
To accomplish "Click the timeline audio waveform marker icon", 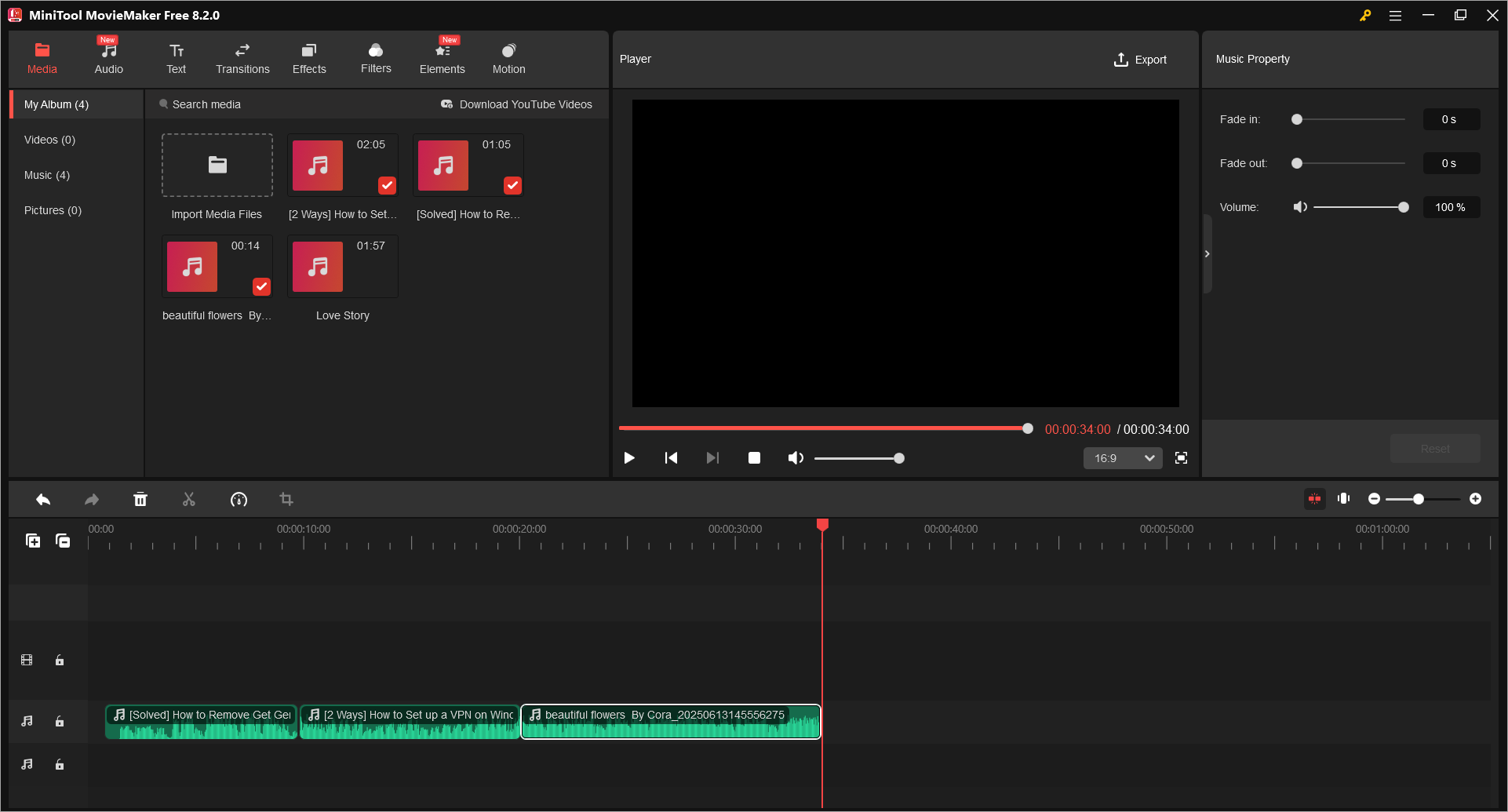I will click(x=1344, y=499).
